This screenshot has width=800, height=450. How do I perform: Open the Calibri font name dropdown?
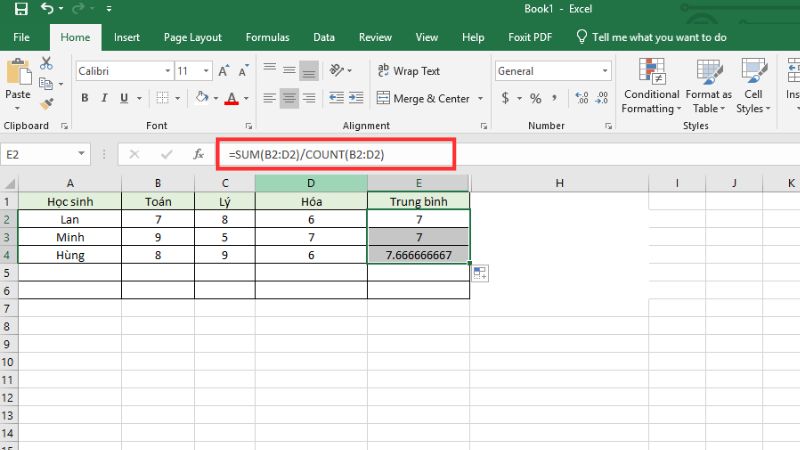(x=165, y=72)
